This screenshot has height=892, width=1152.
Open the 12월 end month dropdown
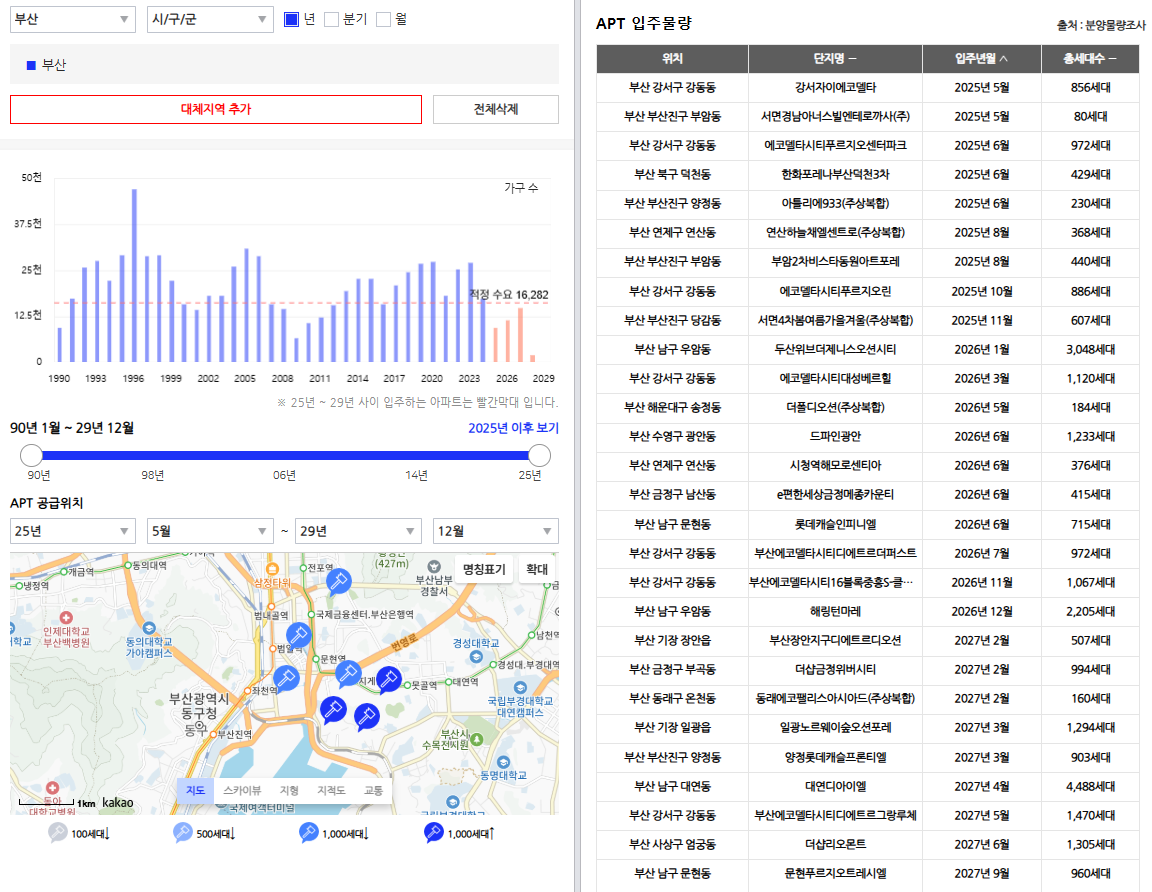pyautogui.click(x=496, y=530)
